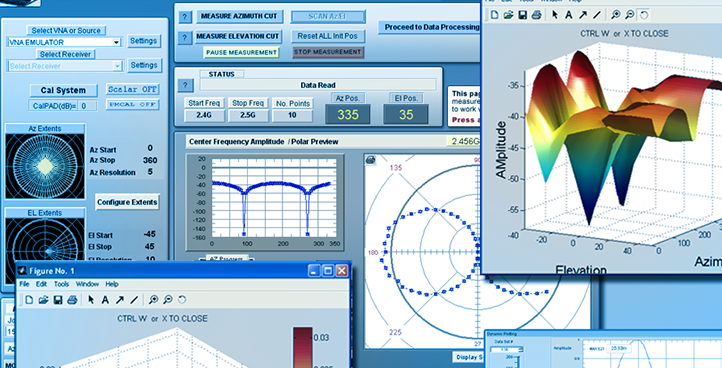The height and width of the screenshot is (368, 722).
Task: Select Insert Arrow tool in 3D surface plot window
Action: pos(583,15)
